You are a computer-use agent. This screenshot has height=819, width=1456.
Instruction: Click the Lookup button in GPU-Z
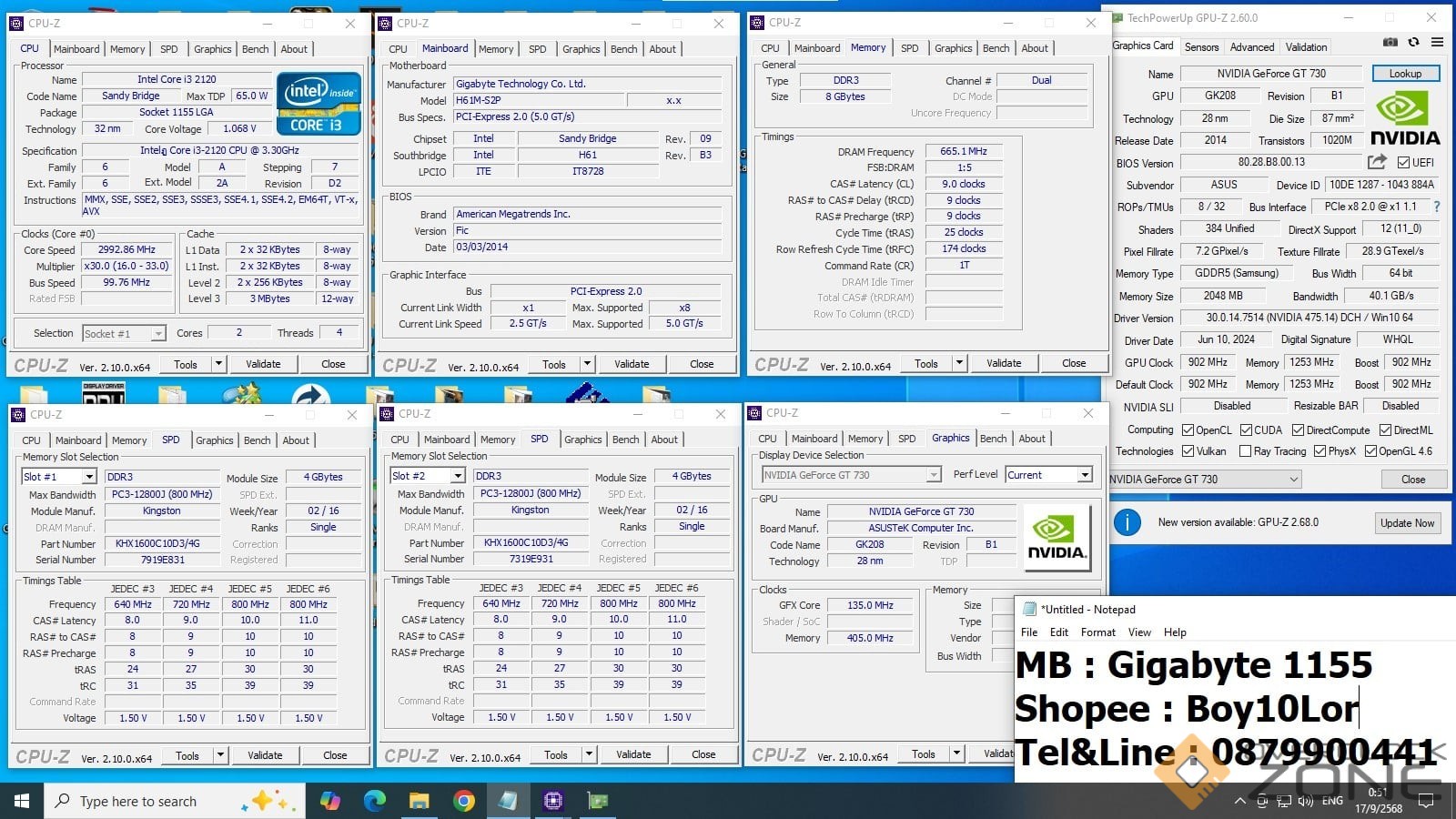click(1404, 74)
